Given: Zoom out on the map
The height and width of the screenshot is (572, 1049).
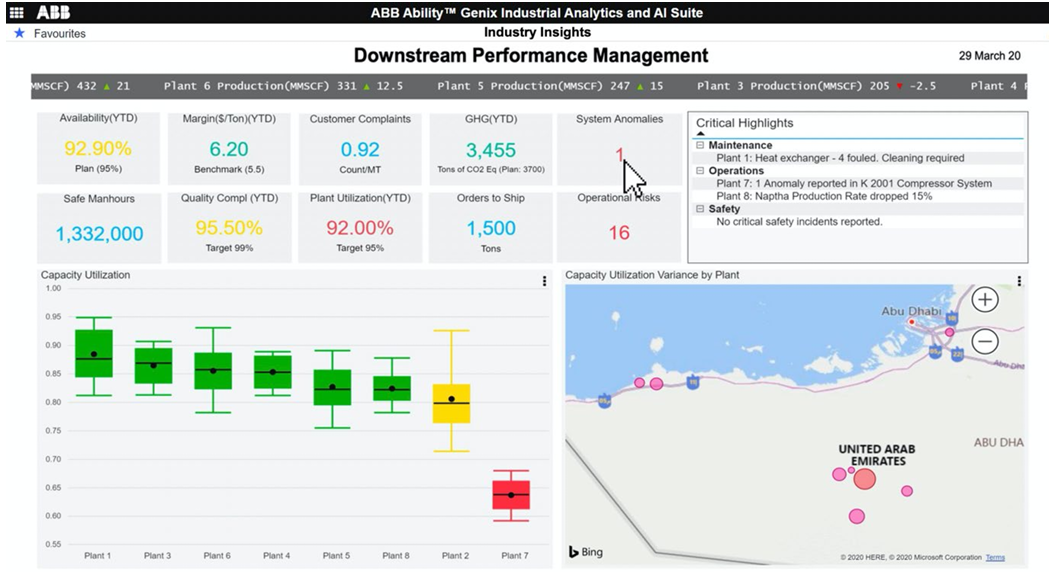Looking at the screenshot, I should [985, 342].
